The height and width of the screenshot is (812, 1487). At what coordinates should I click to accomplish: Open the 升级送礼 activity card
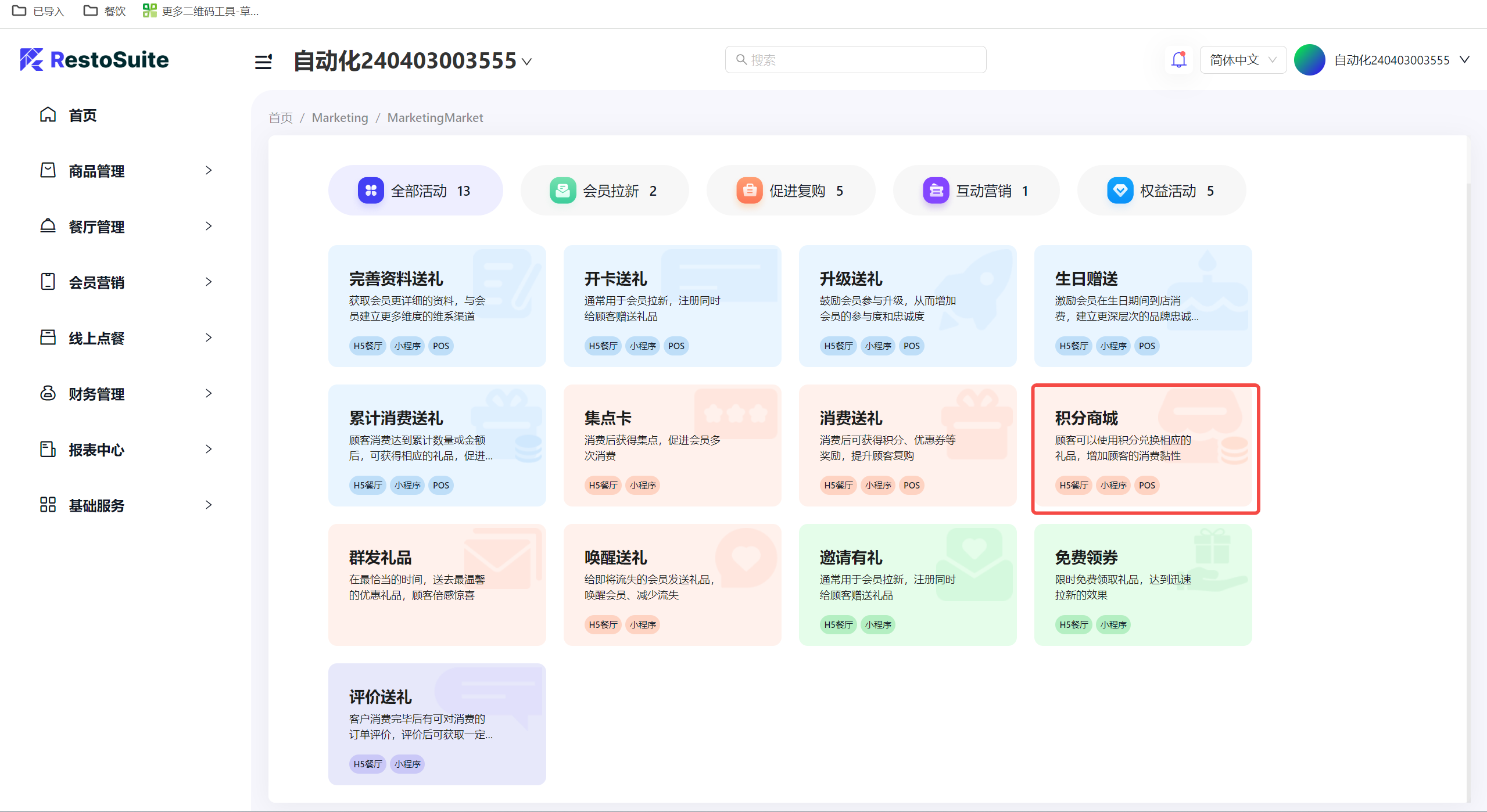click(908, 306)
